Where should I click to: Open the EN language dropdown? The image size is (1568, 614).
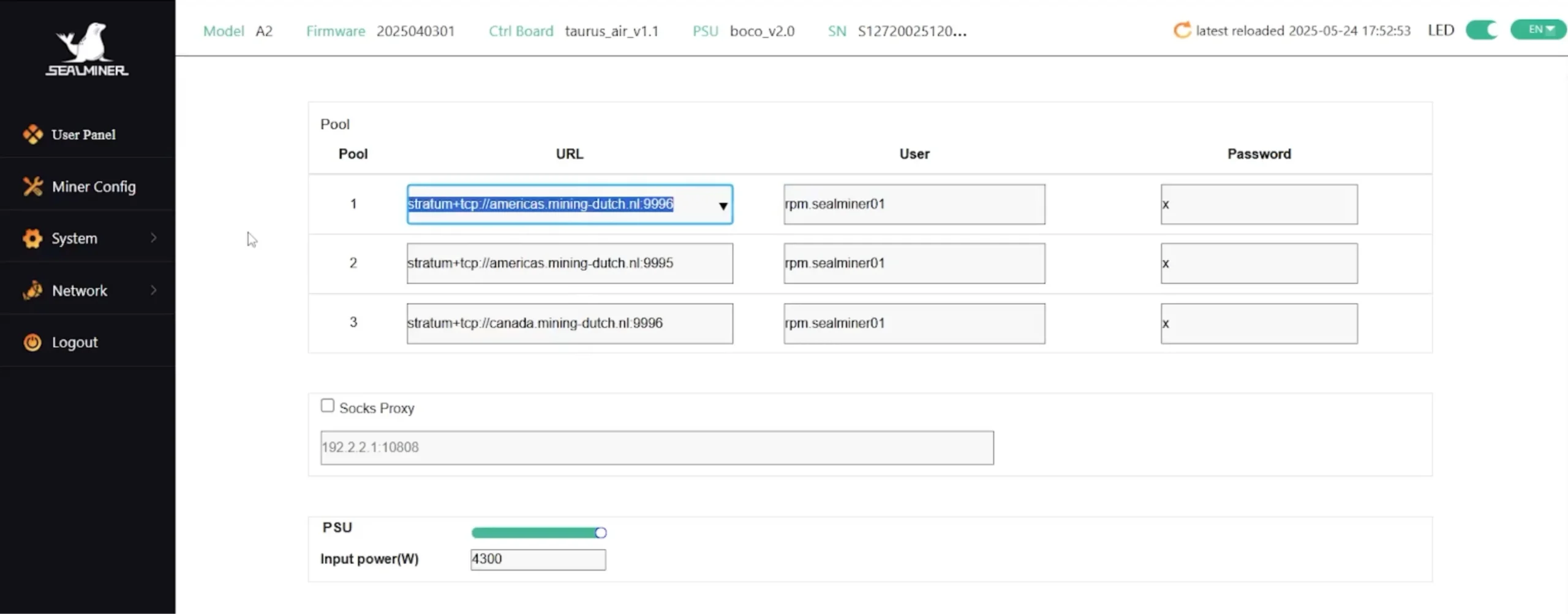[x=1537, y=29]
